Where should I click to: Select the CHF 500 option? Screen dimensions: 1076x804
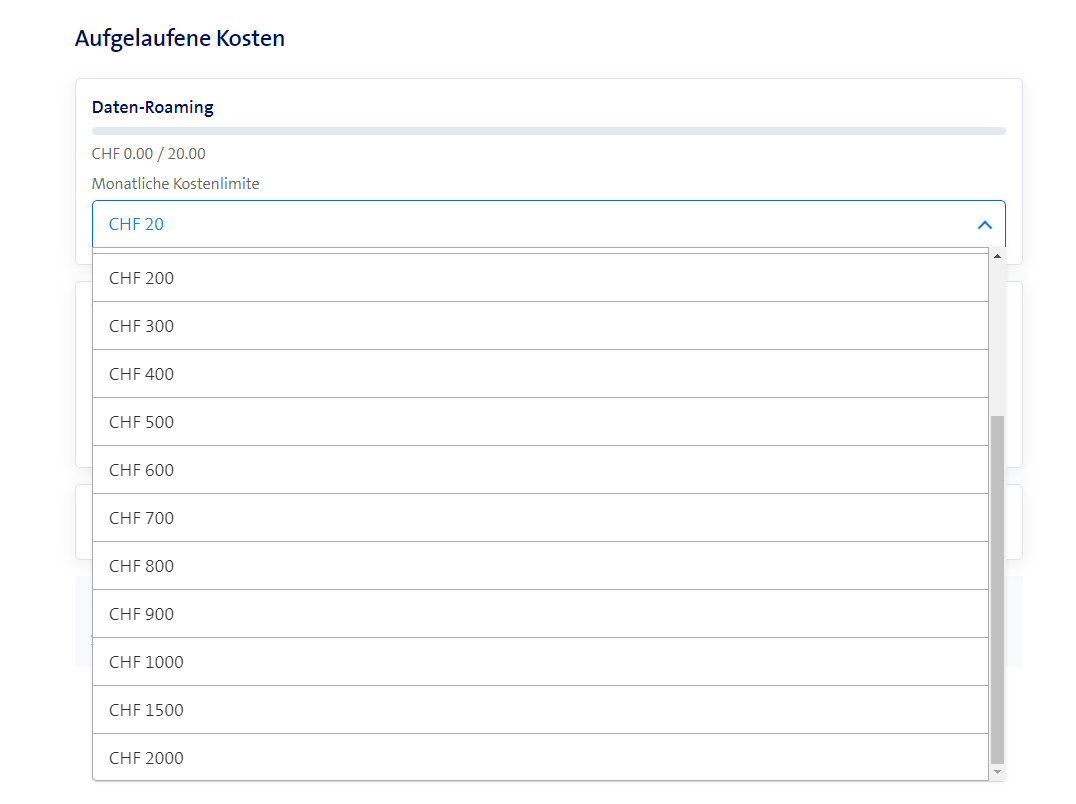pos(540,422)
